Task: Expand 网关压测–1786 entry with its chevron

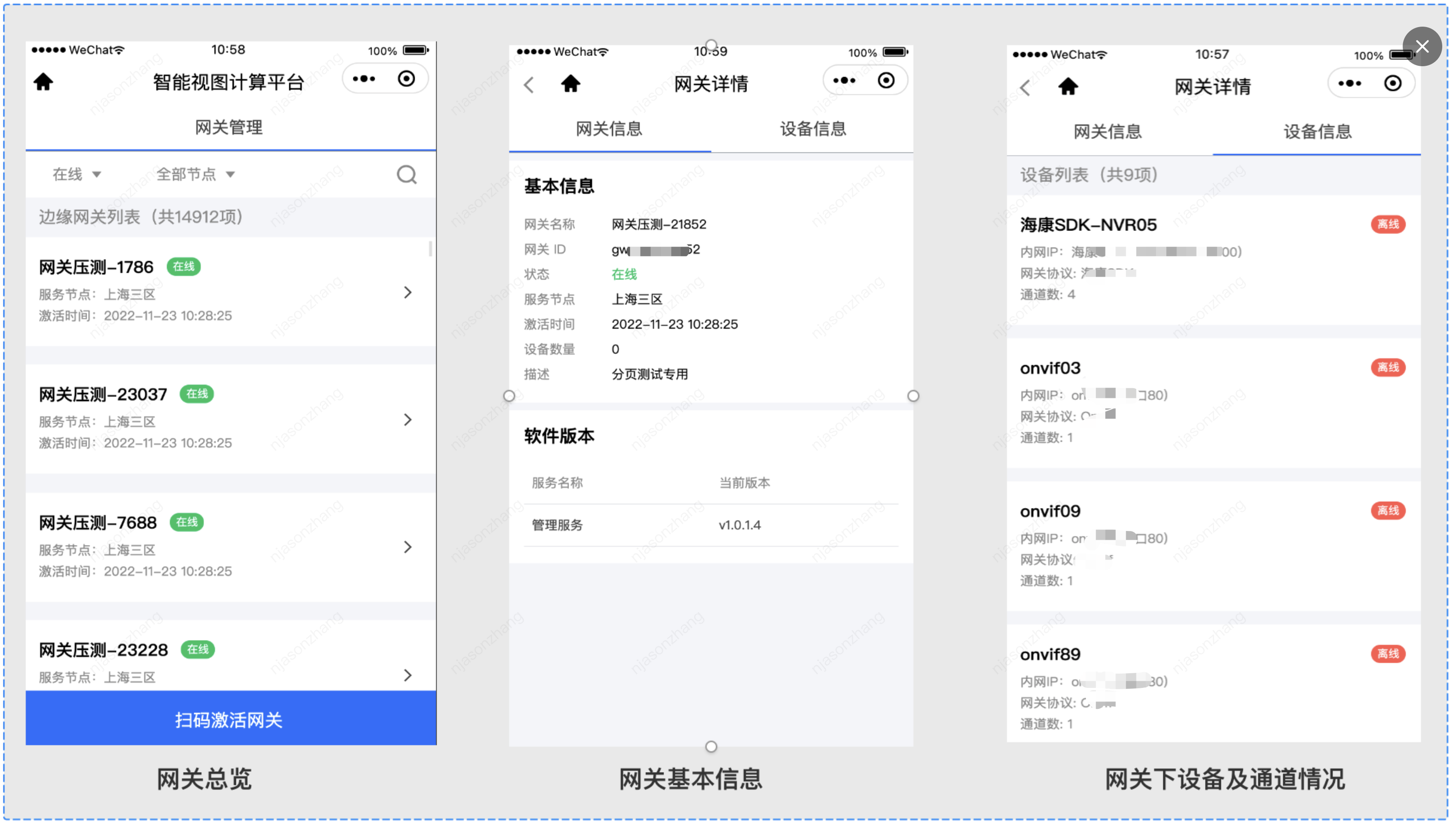Action: click(407, 292)
